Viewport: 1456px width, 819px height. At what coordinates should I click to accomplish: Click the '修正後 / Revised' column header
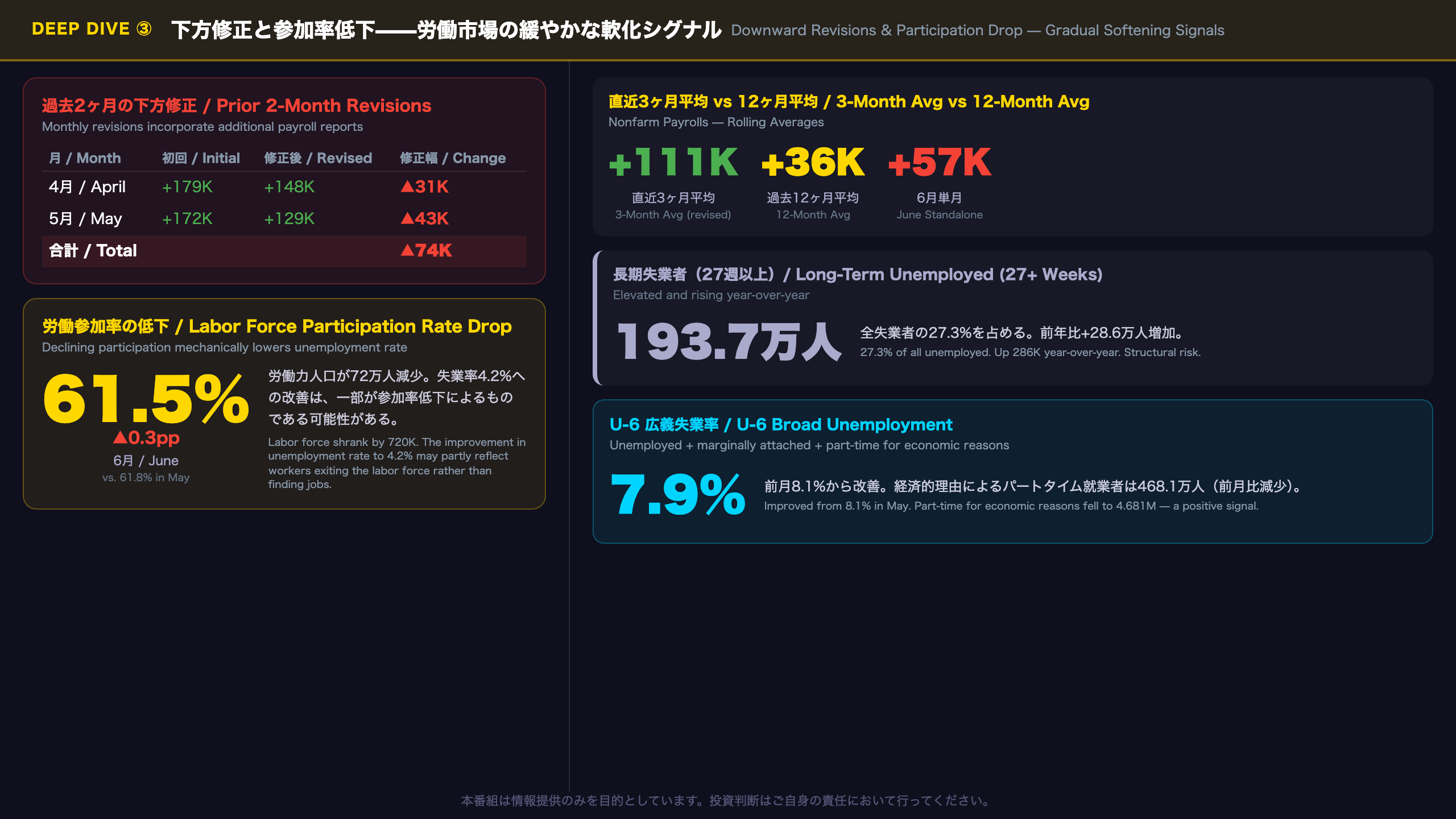(318, 158)
